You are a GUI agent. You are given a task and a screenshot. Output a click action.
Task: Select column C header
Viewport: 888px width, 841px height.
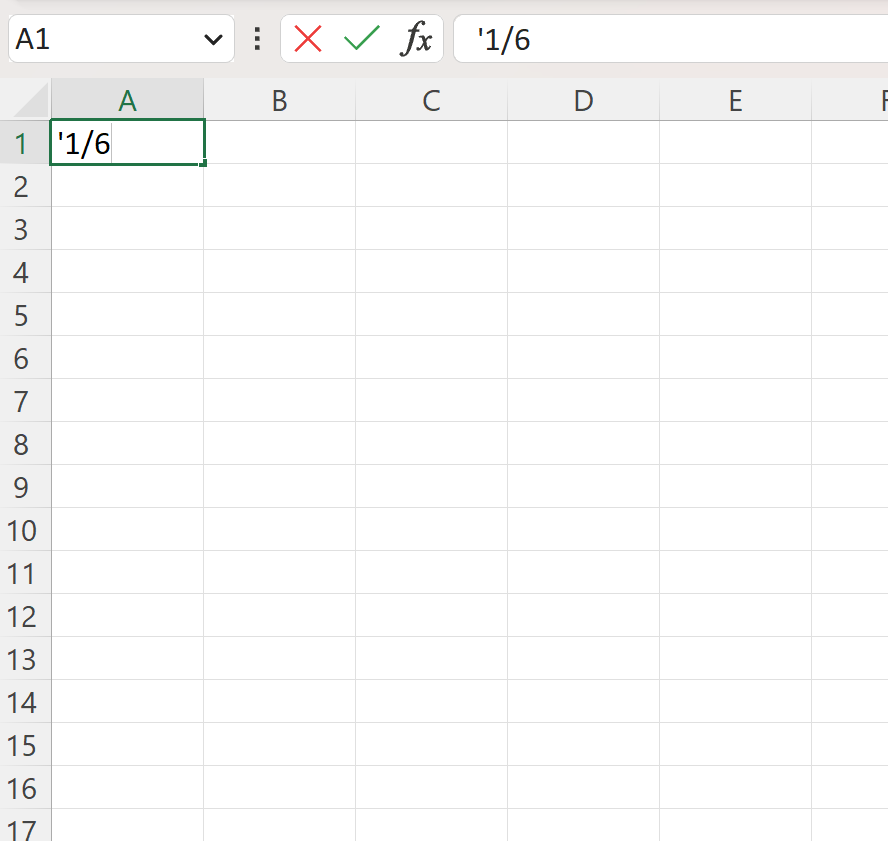pyautogui.click(x=430, y=100)
